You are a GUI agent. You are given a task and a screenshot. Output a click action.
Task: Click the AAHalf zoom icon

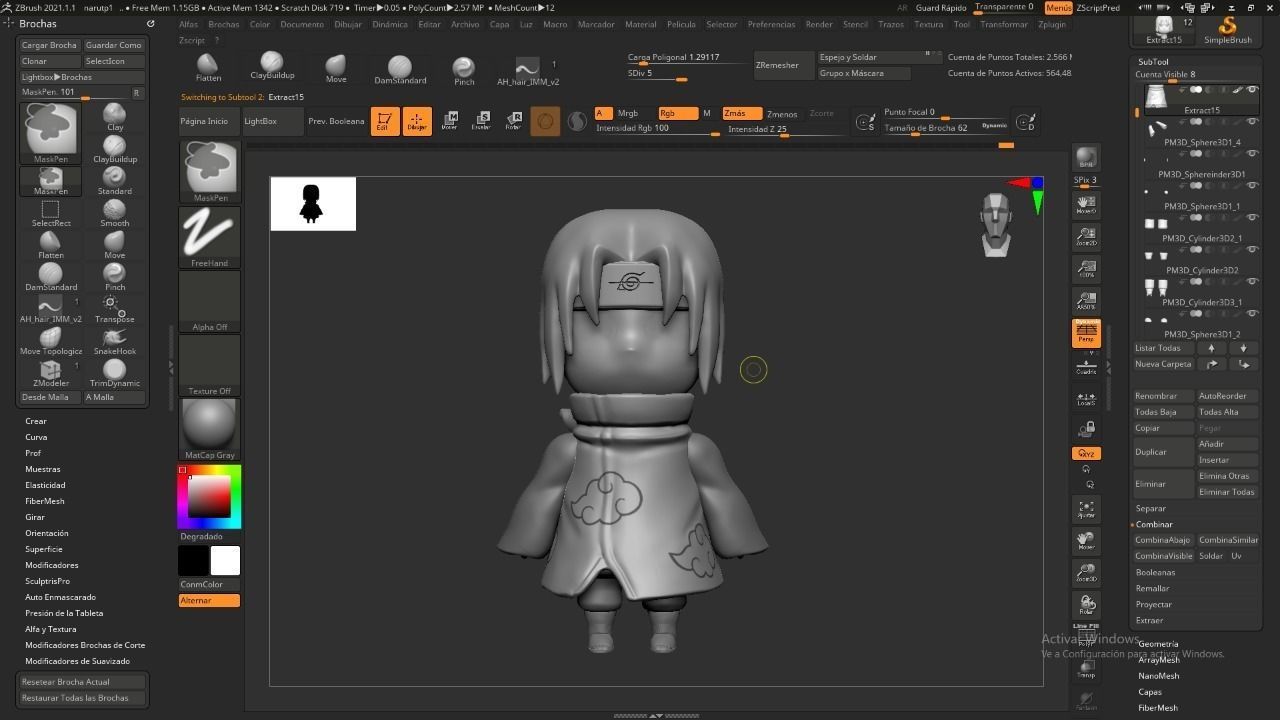pyautogui.click(x=1086, y=300)
